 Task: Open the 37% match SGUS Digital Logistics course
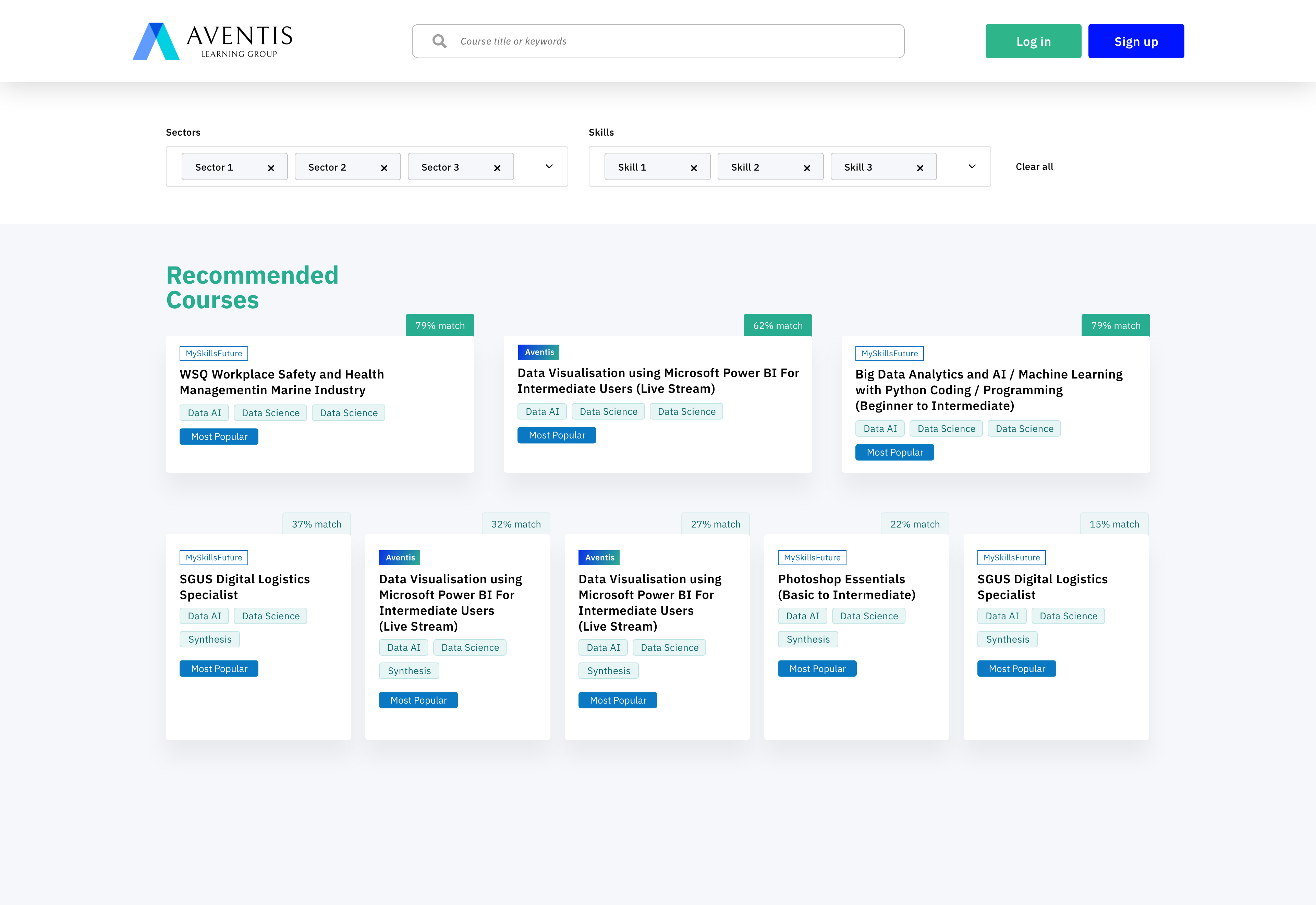(x=244, y=587)
